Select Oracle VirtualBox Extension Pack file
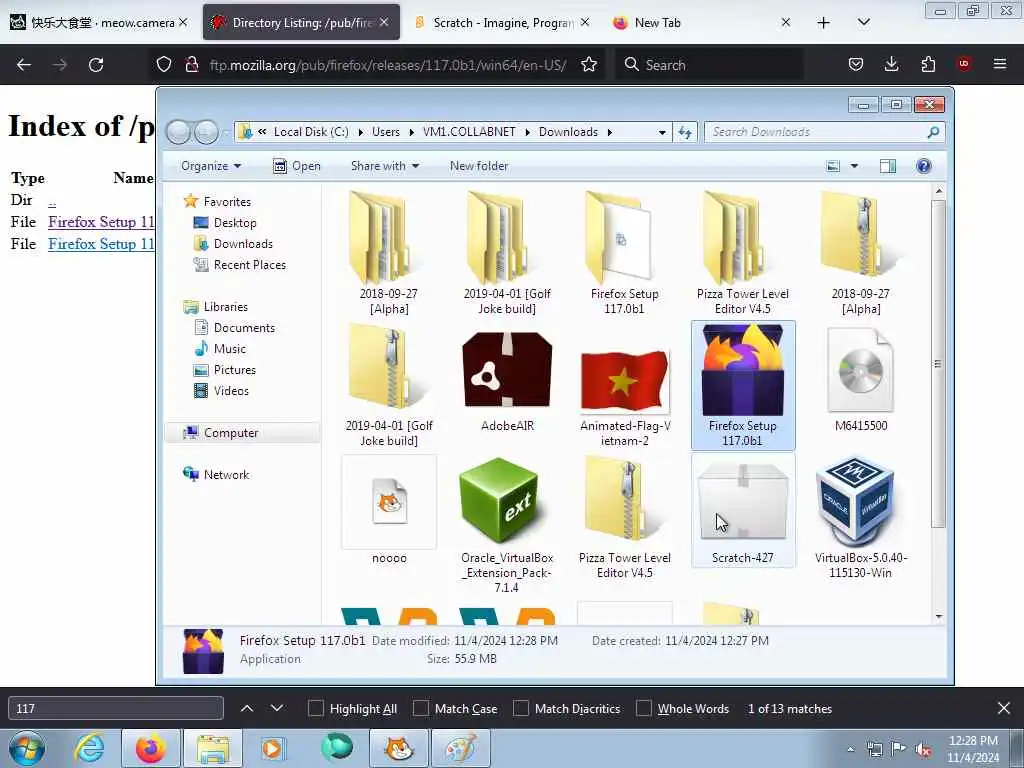Screen dimensions: 1024x768 (x=507, y=526)
